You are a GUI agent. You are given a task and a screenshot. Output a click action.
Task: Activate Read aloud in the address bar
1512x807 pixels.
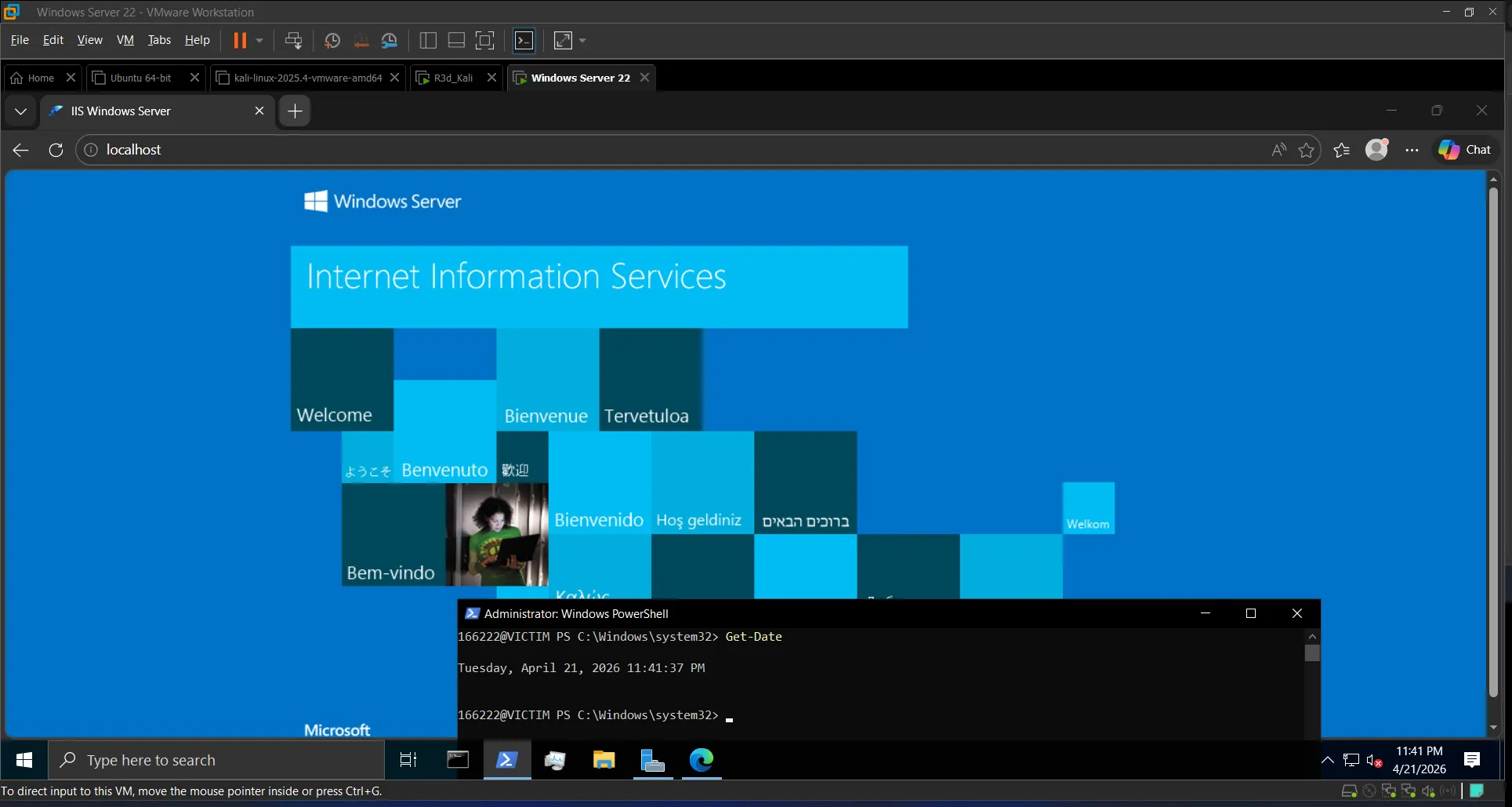tap(1278, 150)
